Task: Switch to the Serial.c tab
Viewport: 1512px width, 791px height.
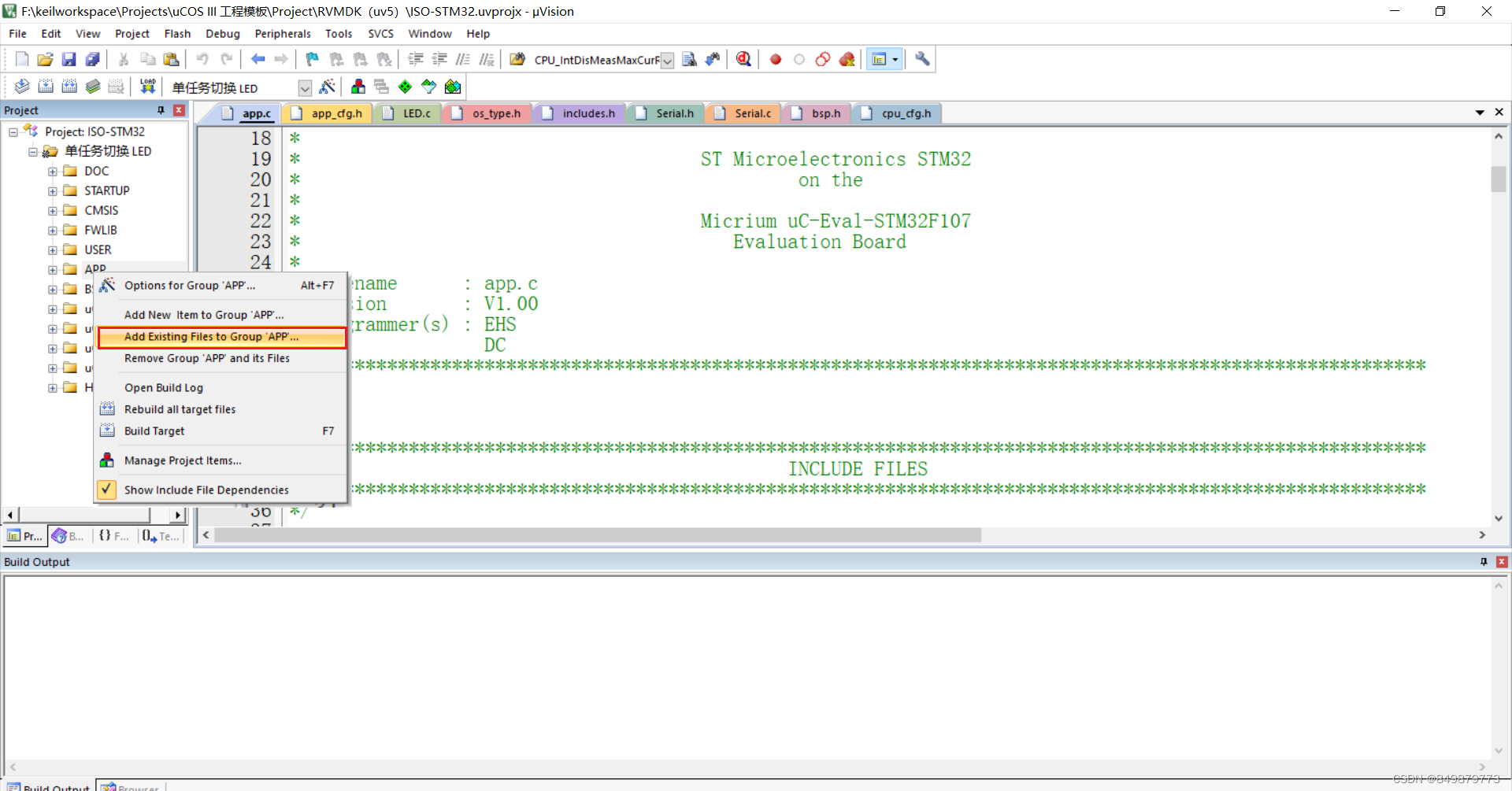Action: point(745,113)
